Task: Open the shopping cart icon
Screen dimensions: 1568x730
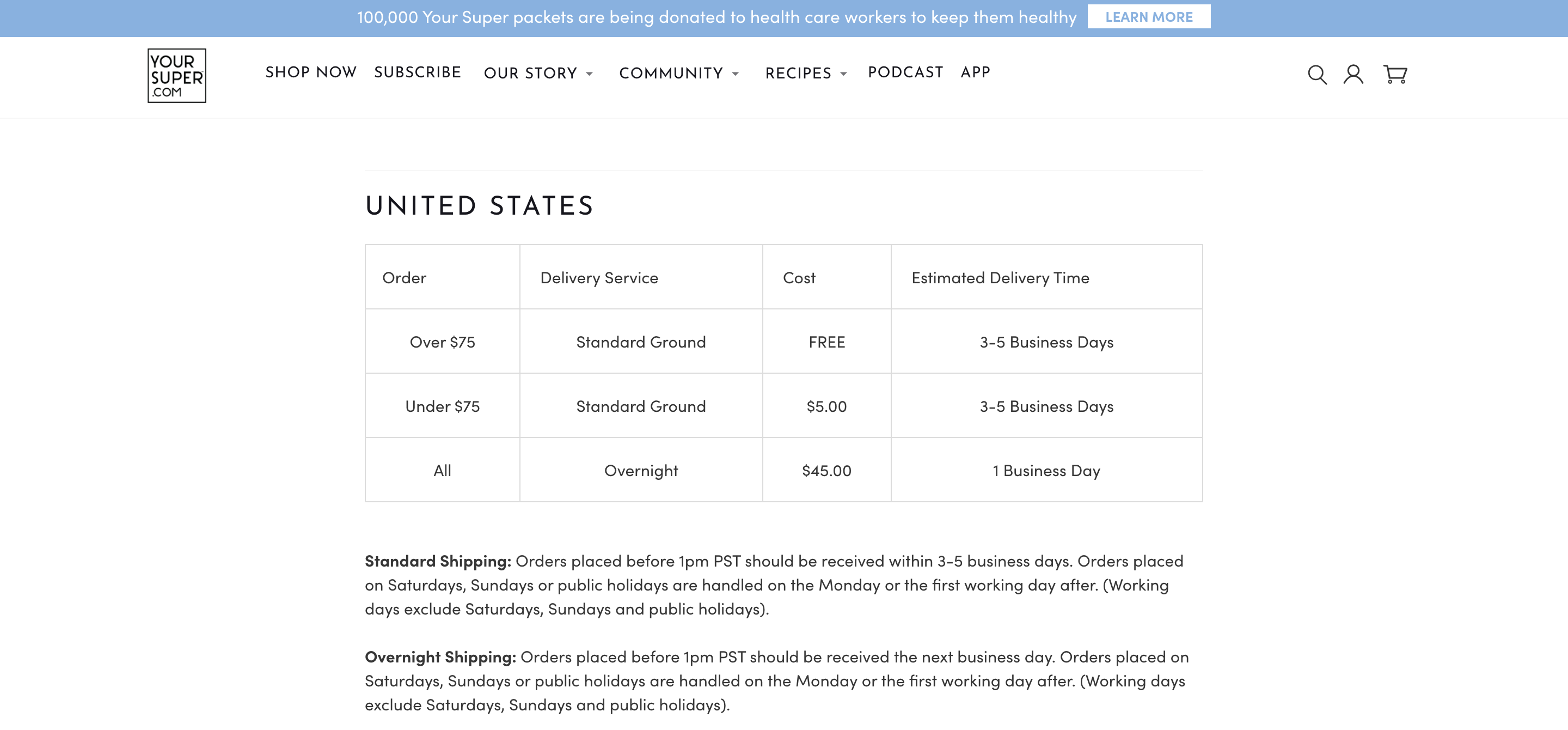Action: (1395, 74)
